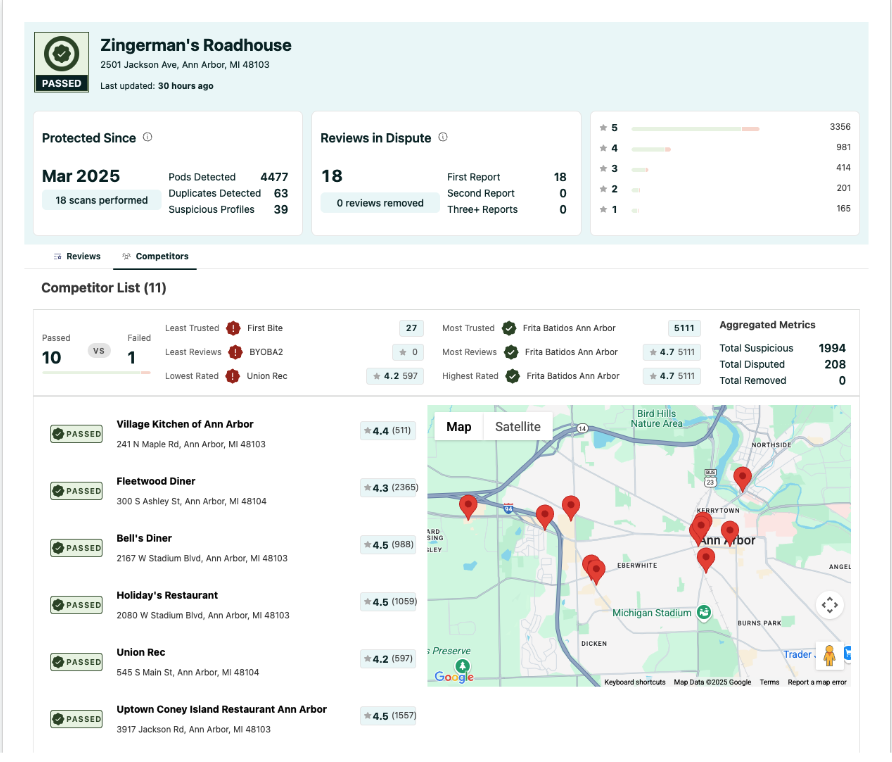Switch the map to Map view
This screenshot has width=892, height=762.
459,427
